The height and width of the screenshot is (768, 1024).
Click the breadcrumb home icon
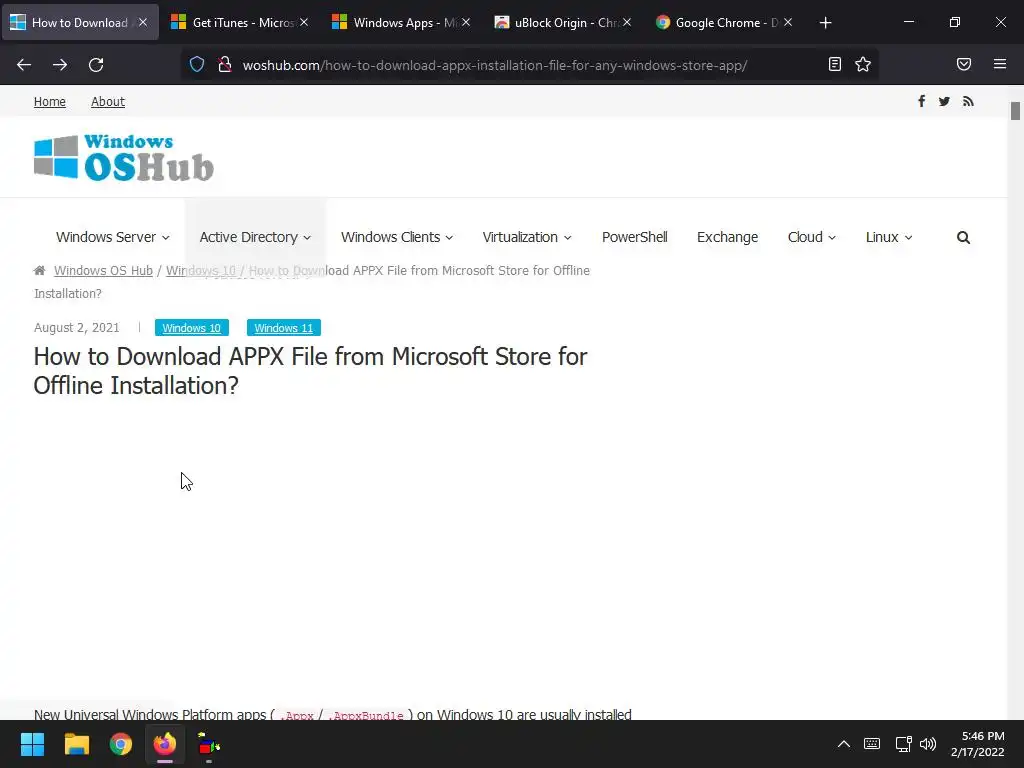tap(40, 270)
